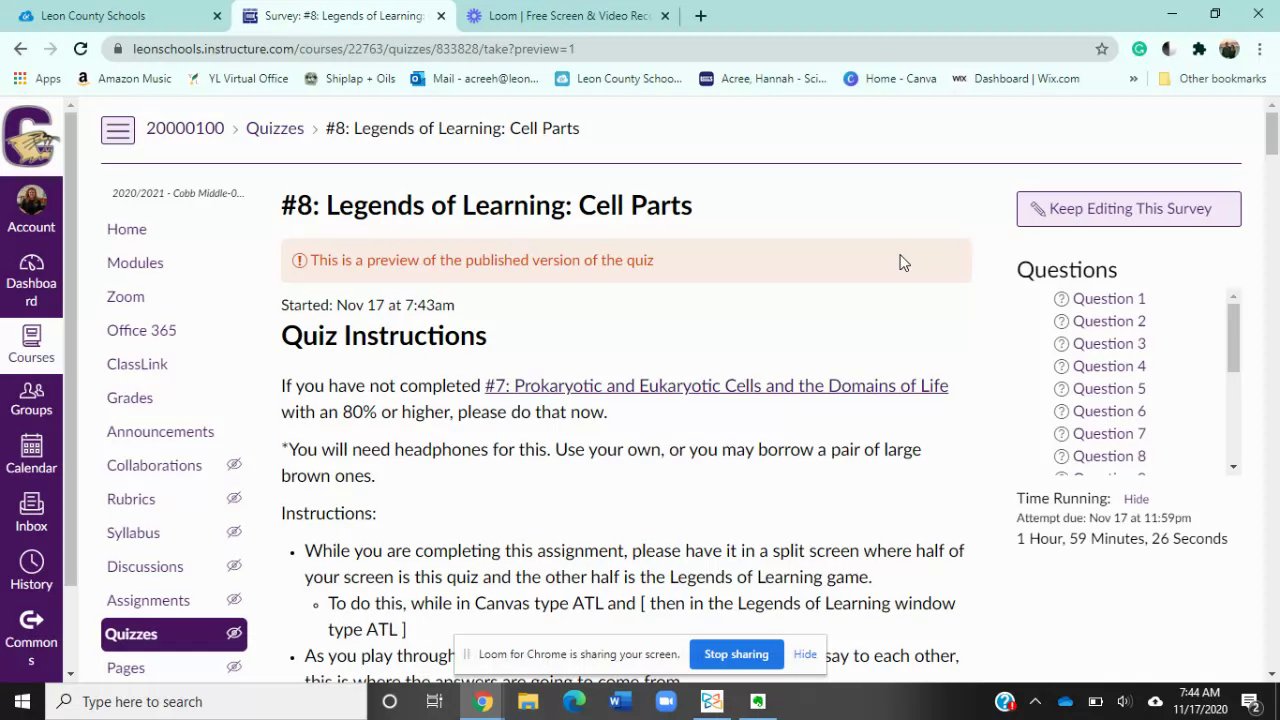Close the Loom browser tab
The width and height of the screenshot is (1280, 720).
coord(665,16)
